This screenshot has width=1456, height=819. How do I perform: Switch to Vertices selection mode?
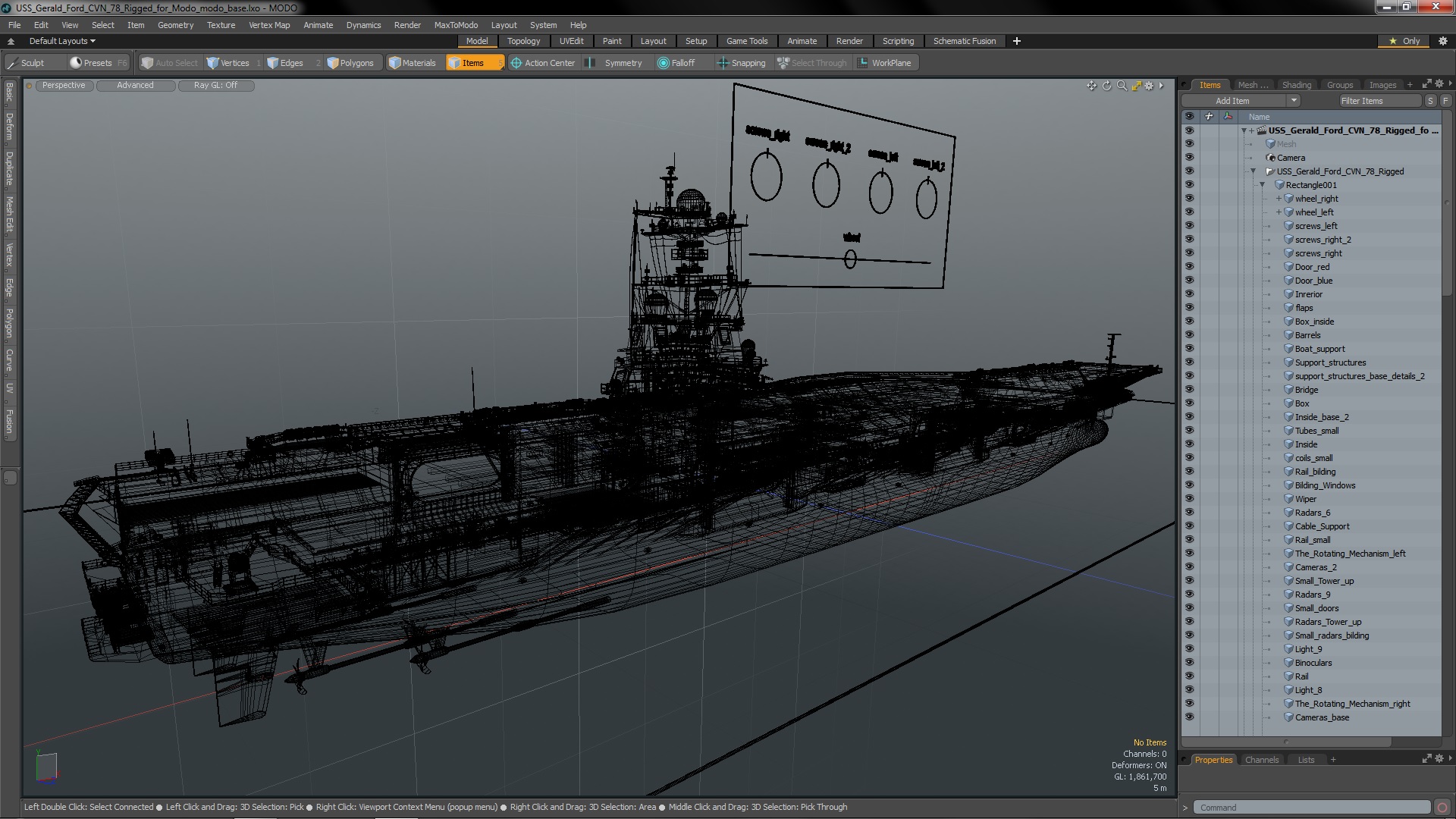(228, 63)
